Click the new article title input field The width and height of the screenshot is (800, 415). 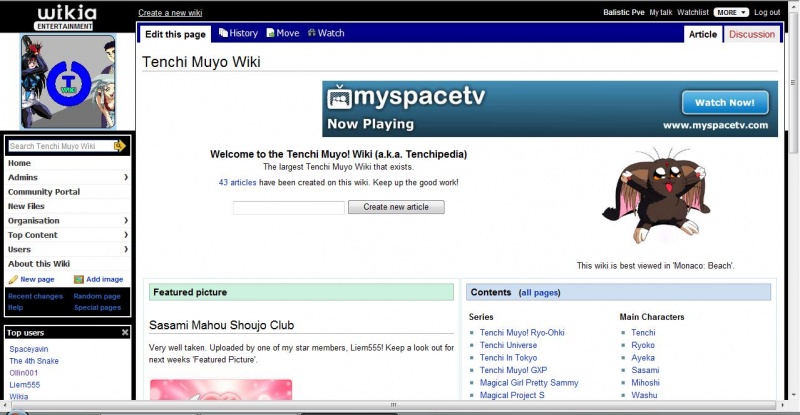point(289,208)
